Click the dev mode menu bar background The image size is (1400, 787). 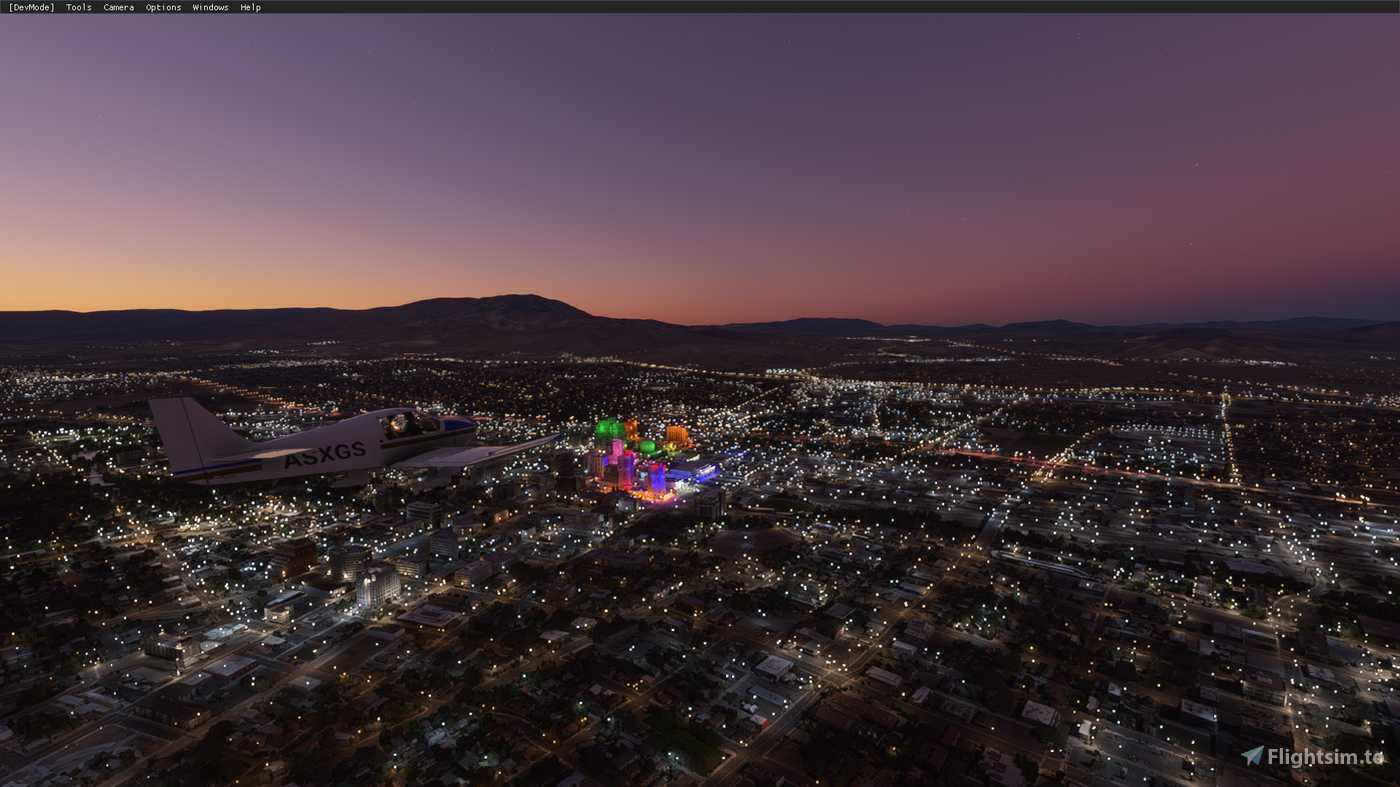[x=700, y=6]
